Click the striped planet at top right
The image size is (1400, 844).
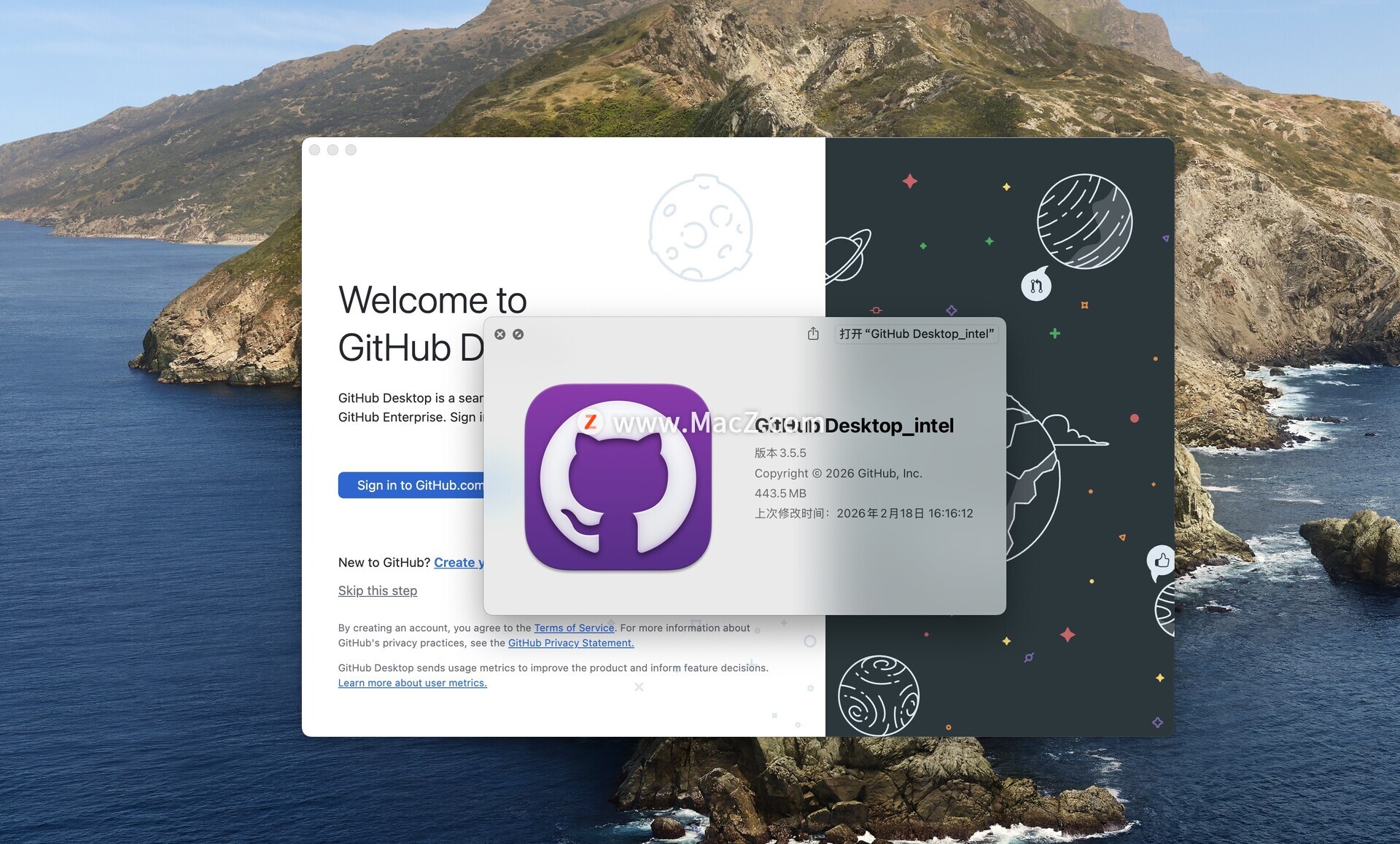[1084, 221]
